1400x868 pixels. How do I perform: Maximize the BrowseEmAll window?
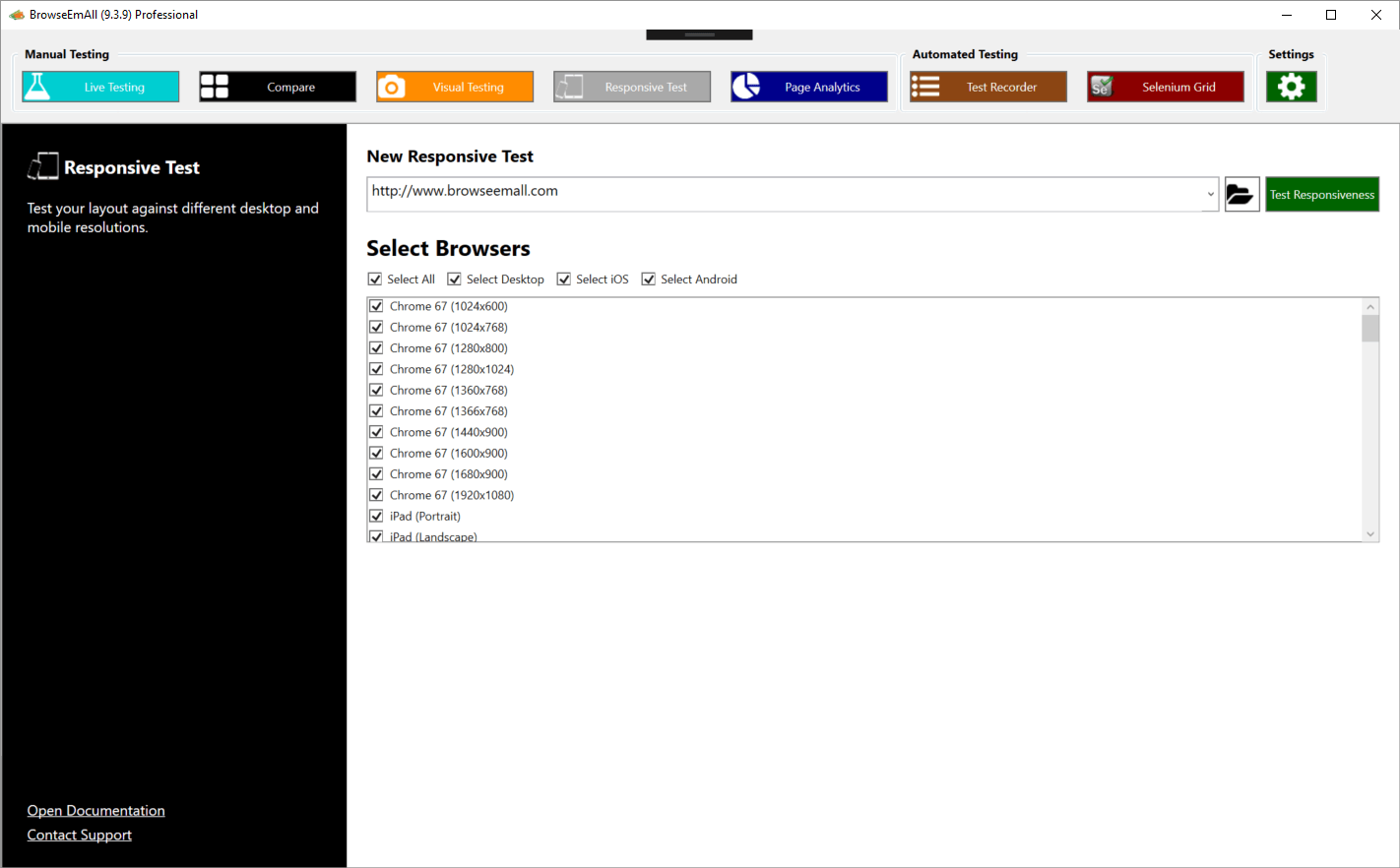[x=1331, y=15]
